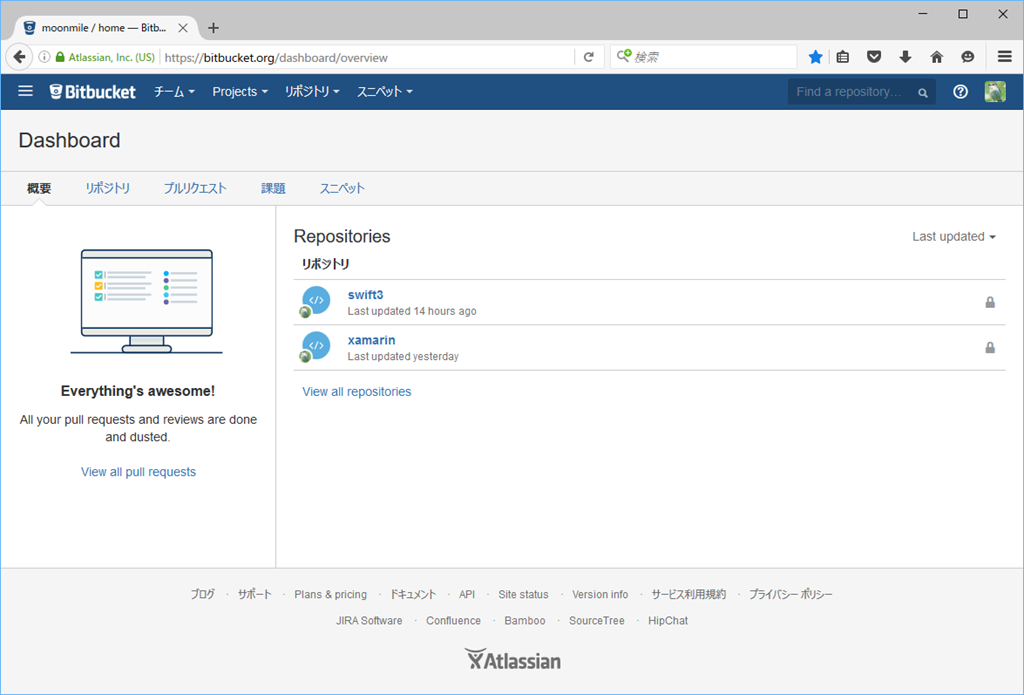This screenshot has width=1024, height=695.
Task: Click the View all repositories link
Action: click(356, 392)
